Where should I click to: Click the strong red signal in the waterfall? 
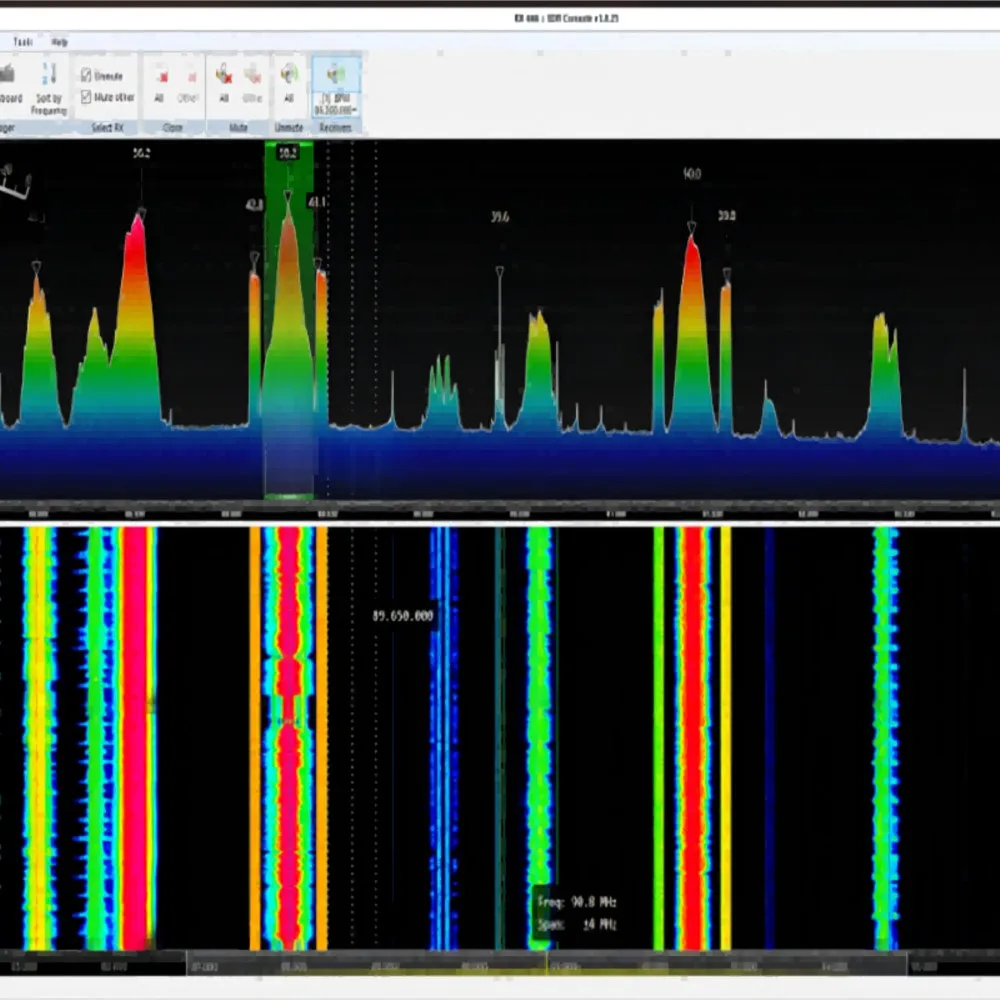pyautogui.click(x=133, y=740)
